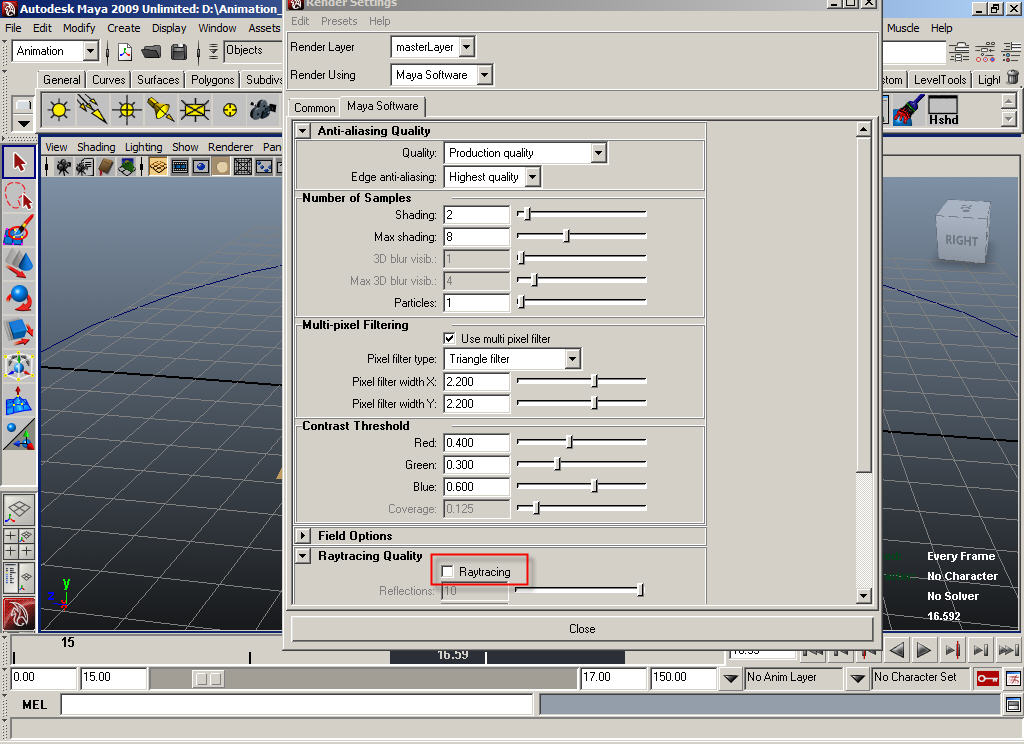Open the Help menu in Render Settings
This screenshot has height=744, width=1024.
(379, 21)
